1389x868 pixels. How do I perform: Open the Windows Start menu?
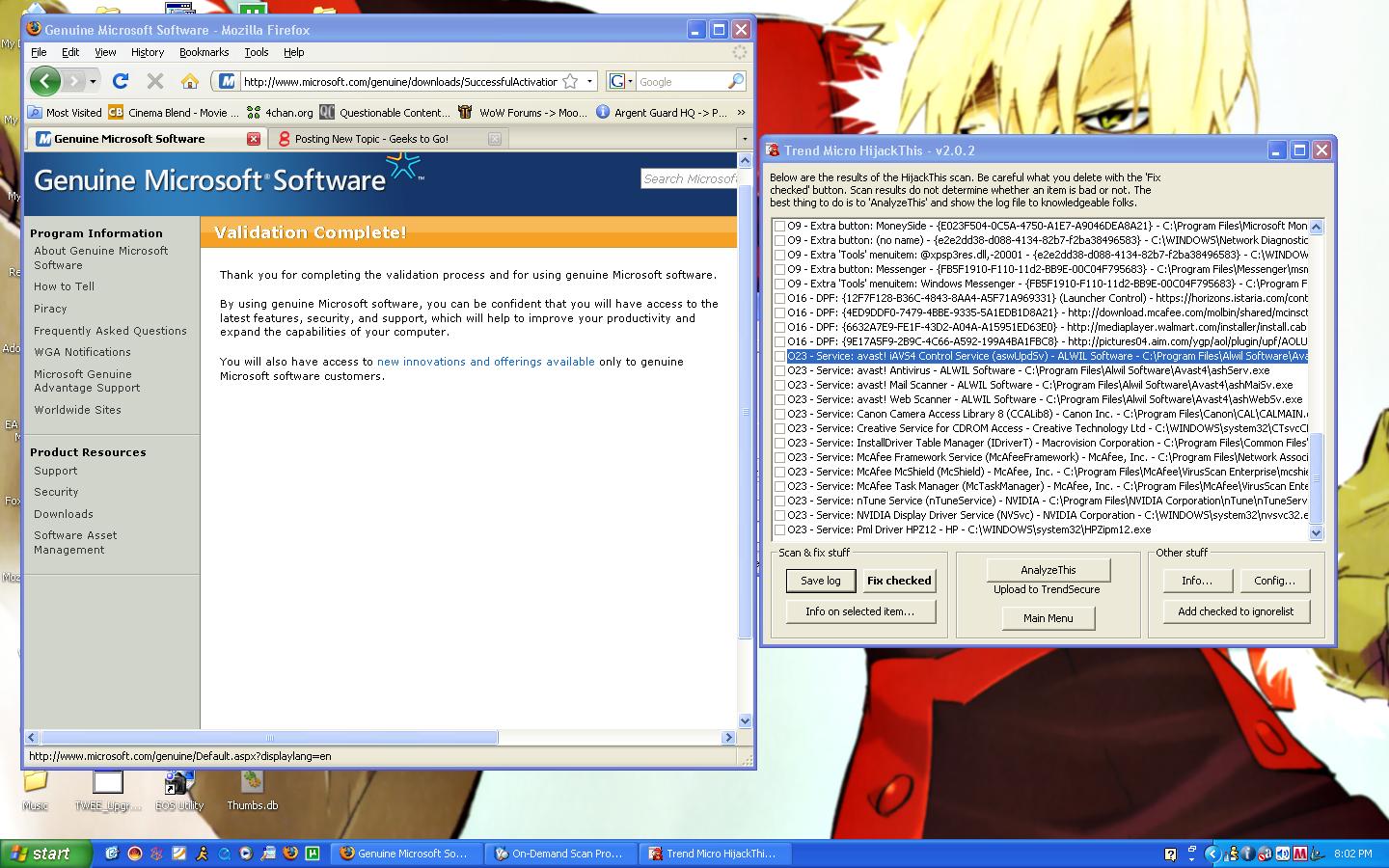coord(45,854)
